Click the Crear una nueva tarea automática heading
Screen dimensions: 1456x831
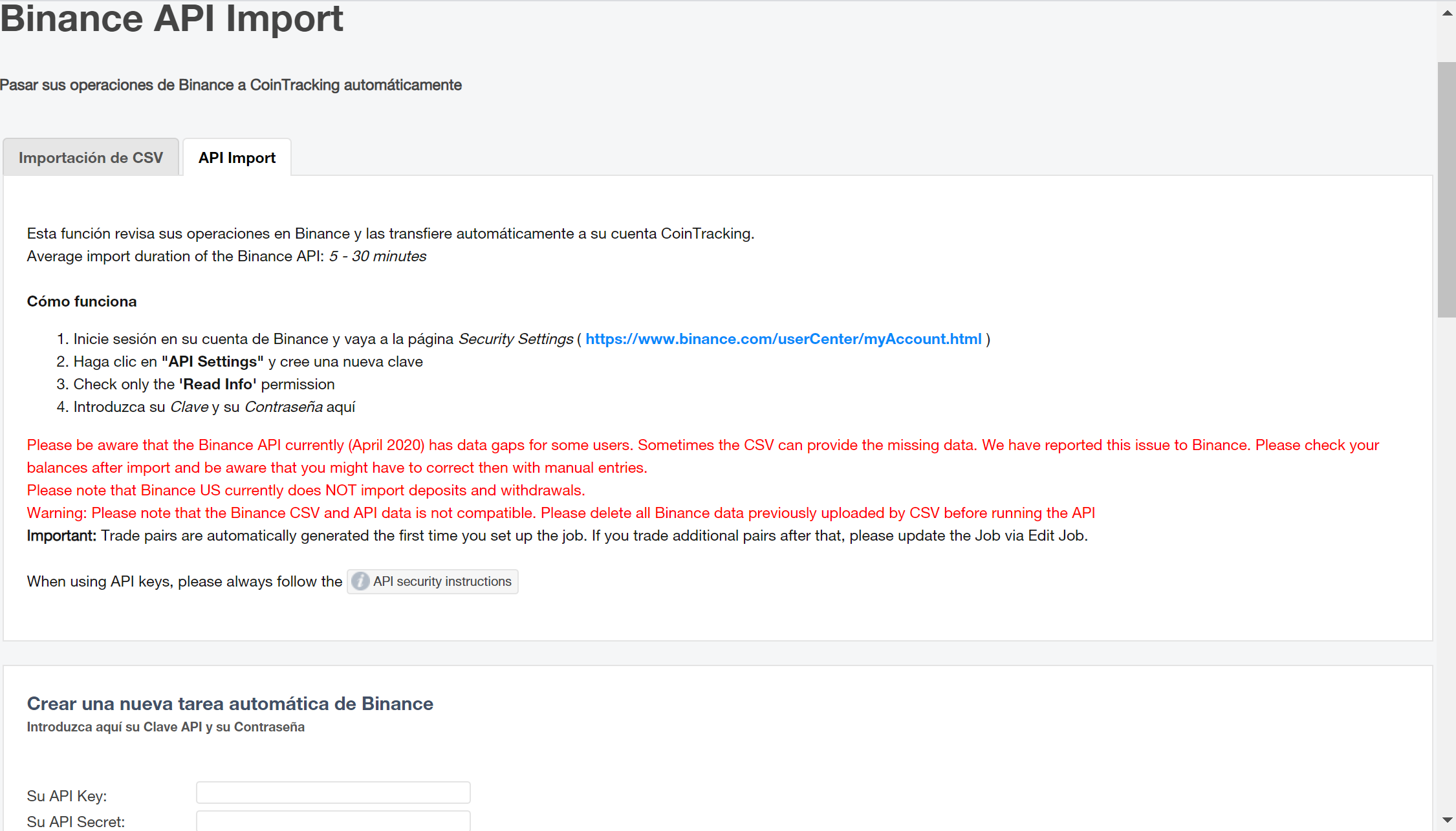[x=230, y=704]
